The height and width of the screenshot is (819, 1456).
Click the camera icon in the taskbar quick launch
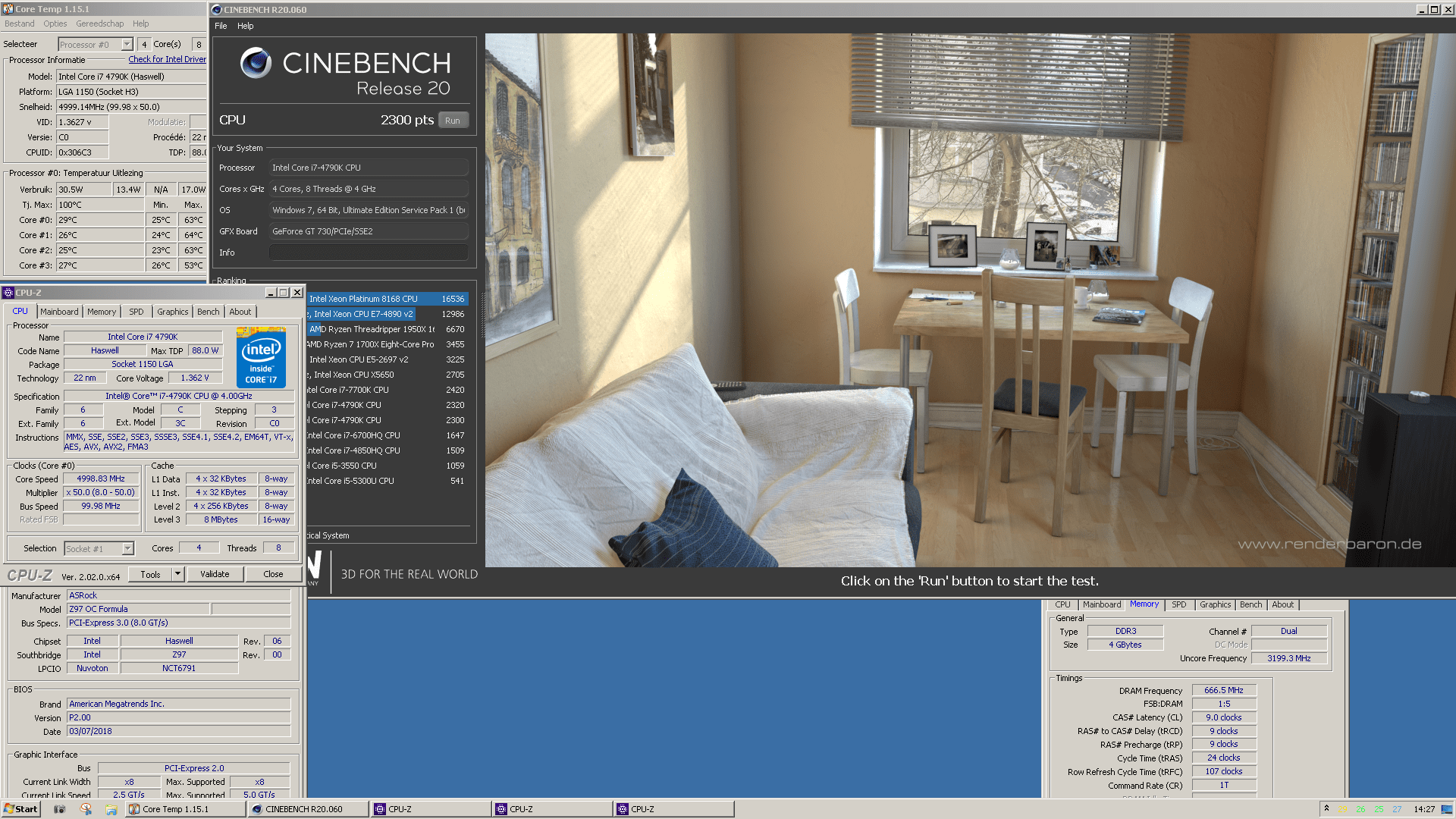pos(60,809)
